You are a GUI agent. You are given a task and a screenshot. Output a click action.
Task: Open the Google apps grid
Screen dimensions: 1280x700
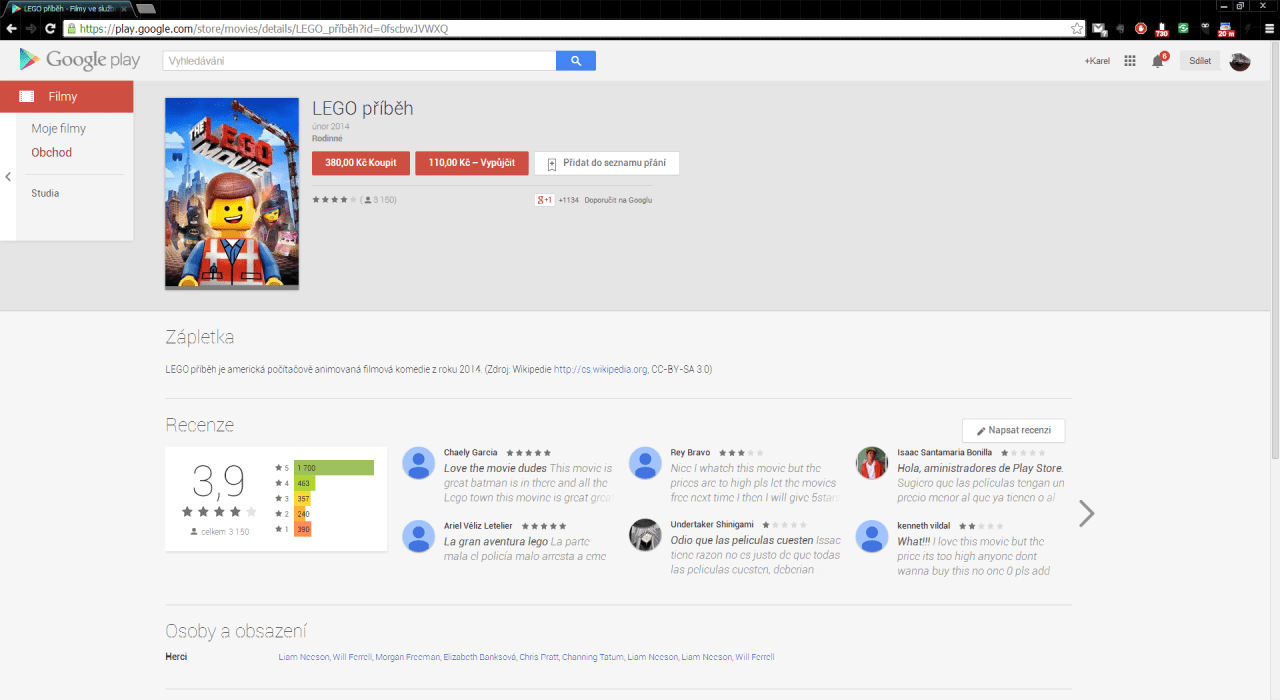1130,61
